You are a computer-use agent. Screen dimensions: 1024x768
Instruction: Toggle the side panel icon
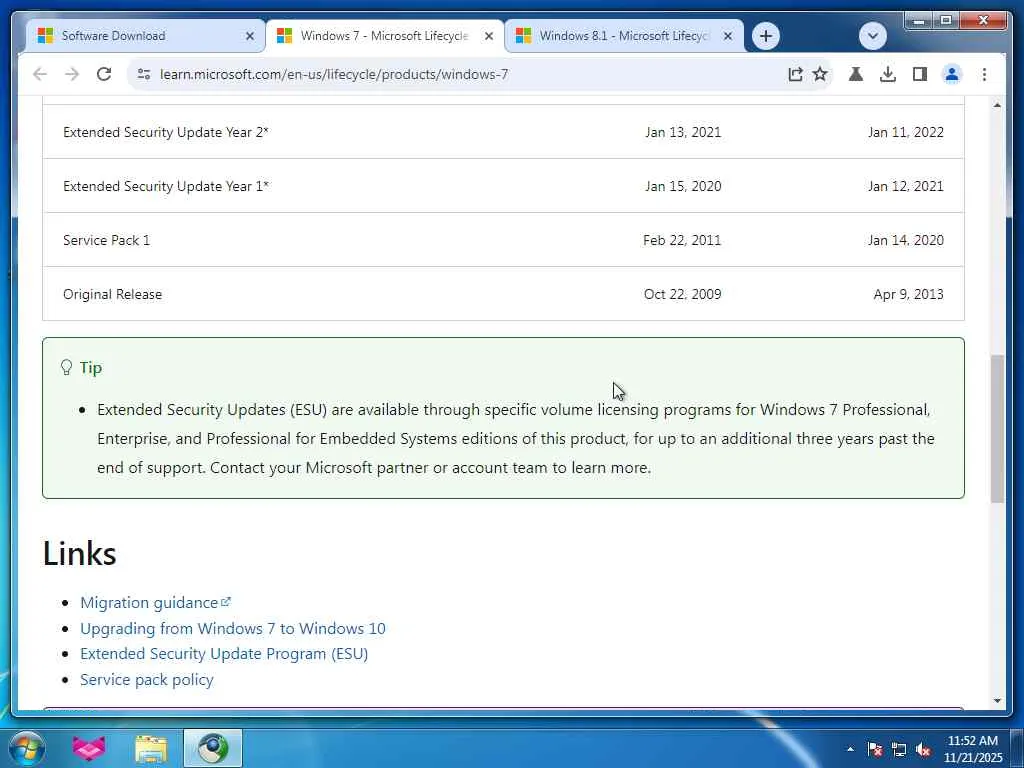click(x=920, y=74)
